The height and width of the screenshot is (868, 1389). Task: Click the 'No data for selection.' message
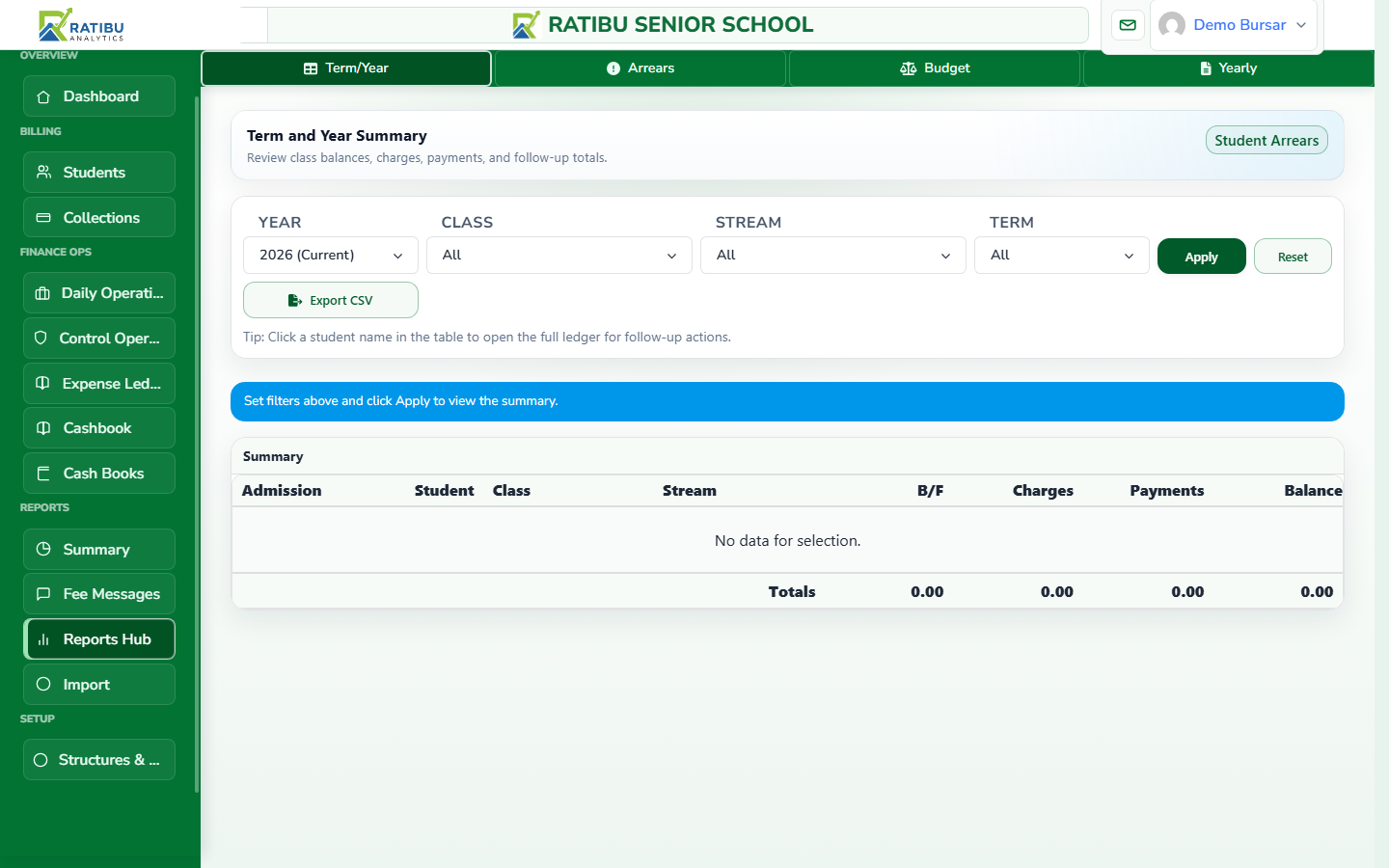tap(788, 541)
